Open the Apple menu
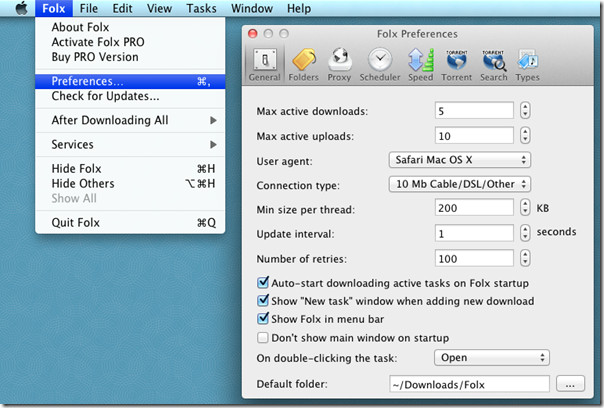The width and height of the screenshot is (604, 408). [x=22, y=8]
